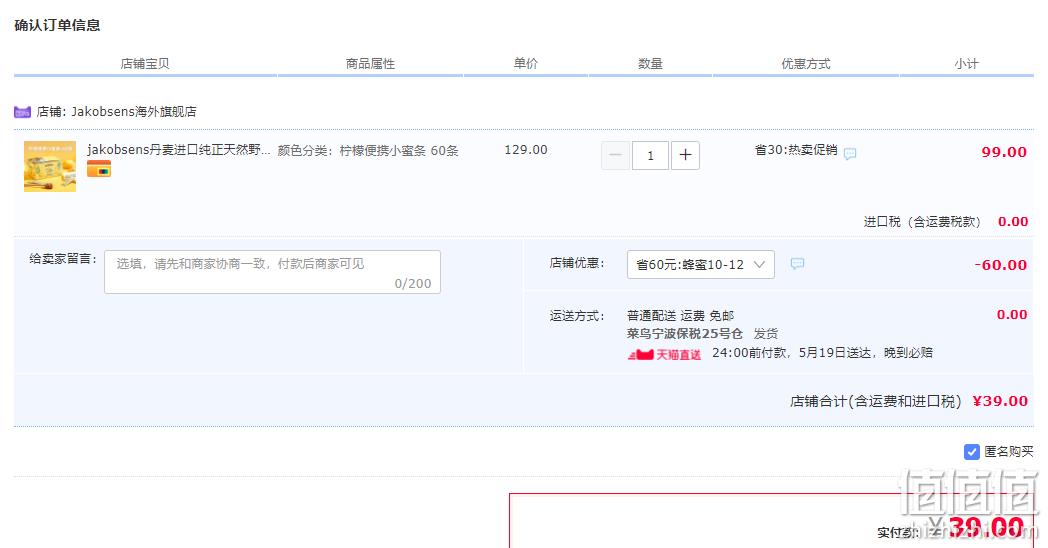Click info bubble beside shop discount dropdown
This screenshot has width=1048, height=548.
[797, 264]
